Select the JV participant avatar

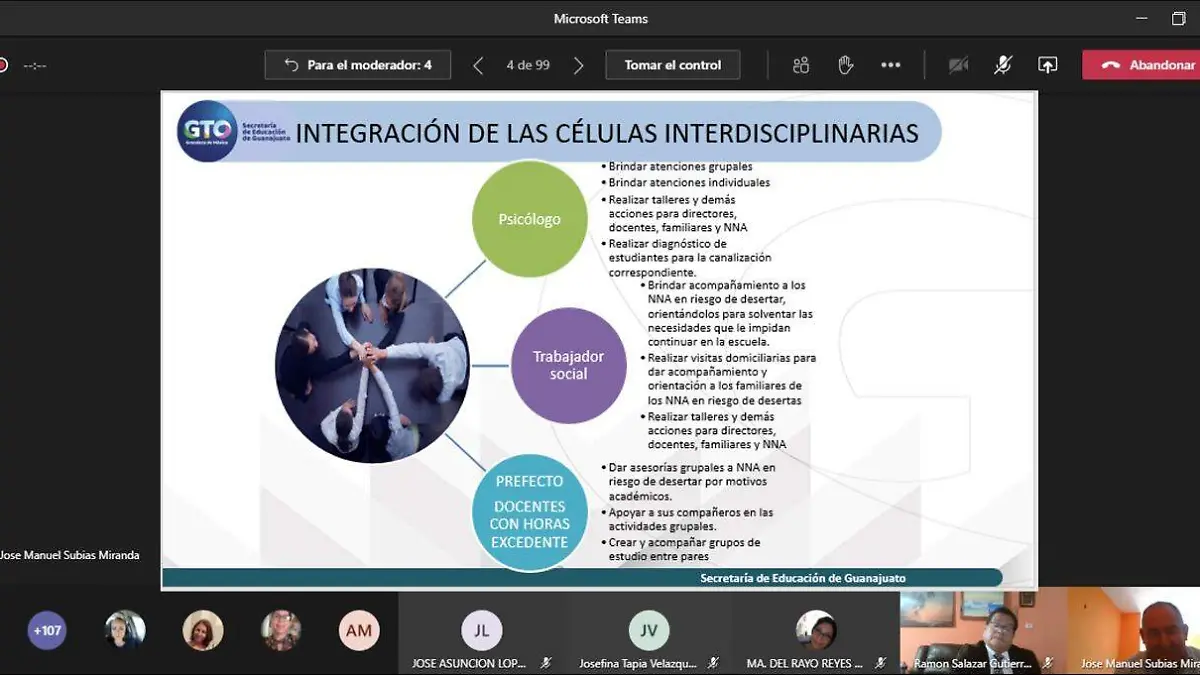coord(649,630)
